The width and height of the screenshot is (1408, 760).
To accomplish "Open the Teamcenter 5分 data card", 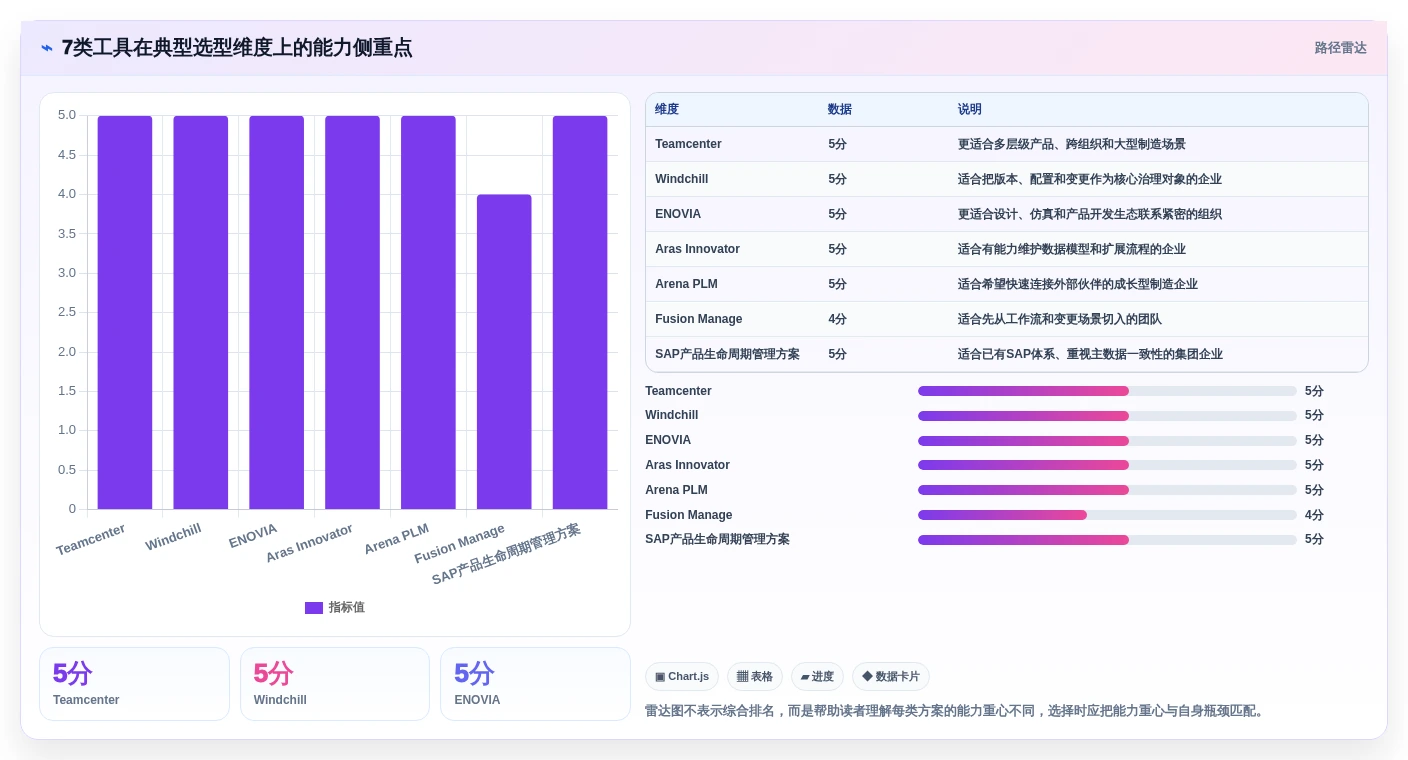I will (x=134, y=684).
